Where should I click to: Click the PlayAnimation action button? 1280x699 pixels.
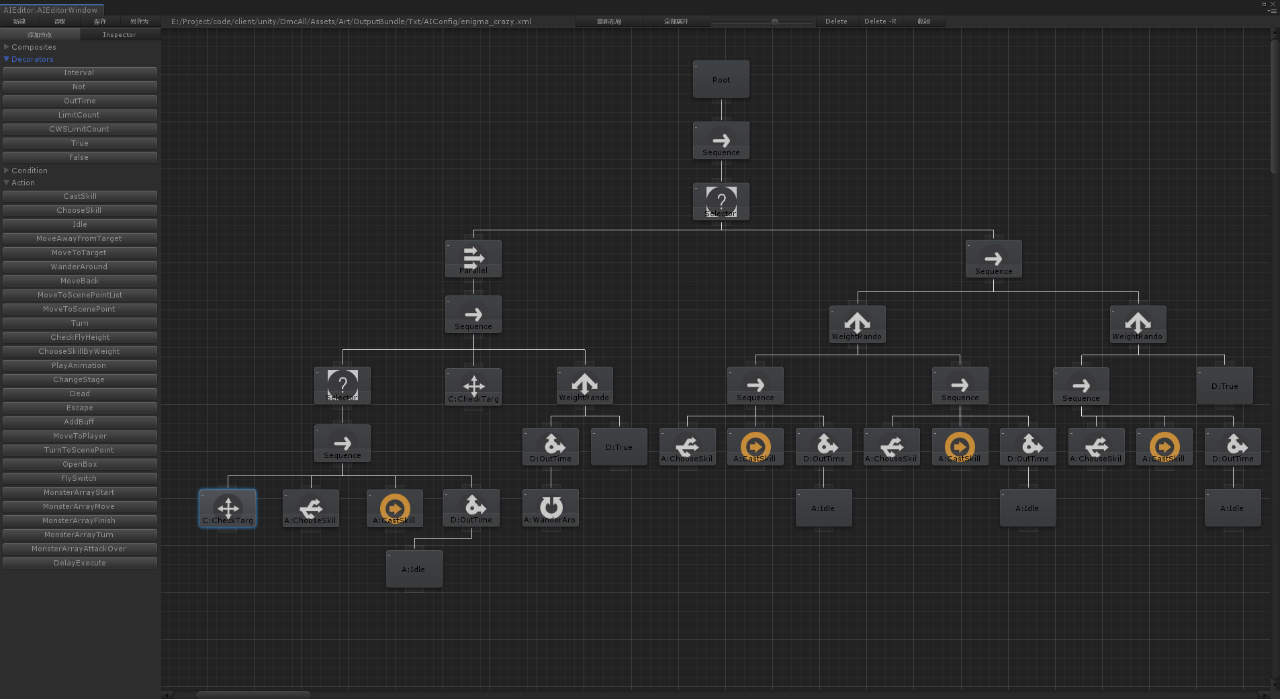coord(79,365)
